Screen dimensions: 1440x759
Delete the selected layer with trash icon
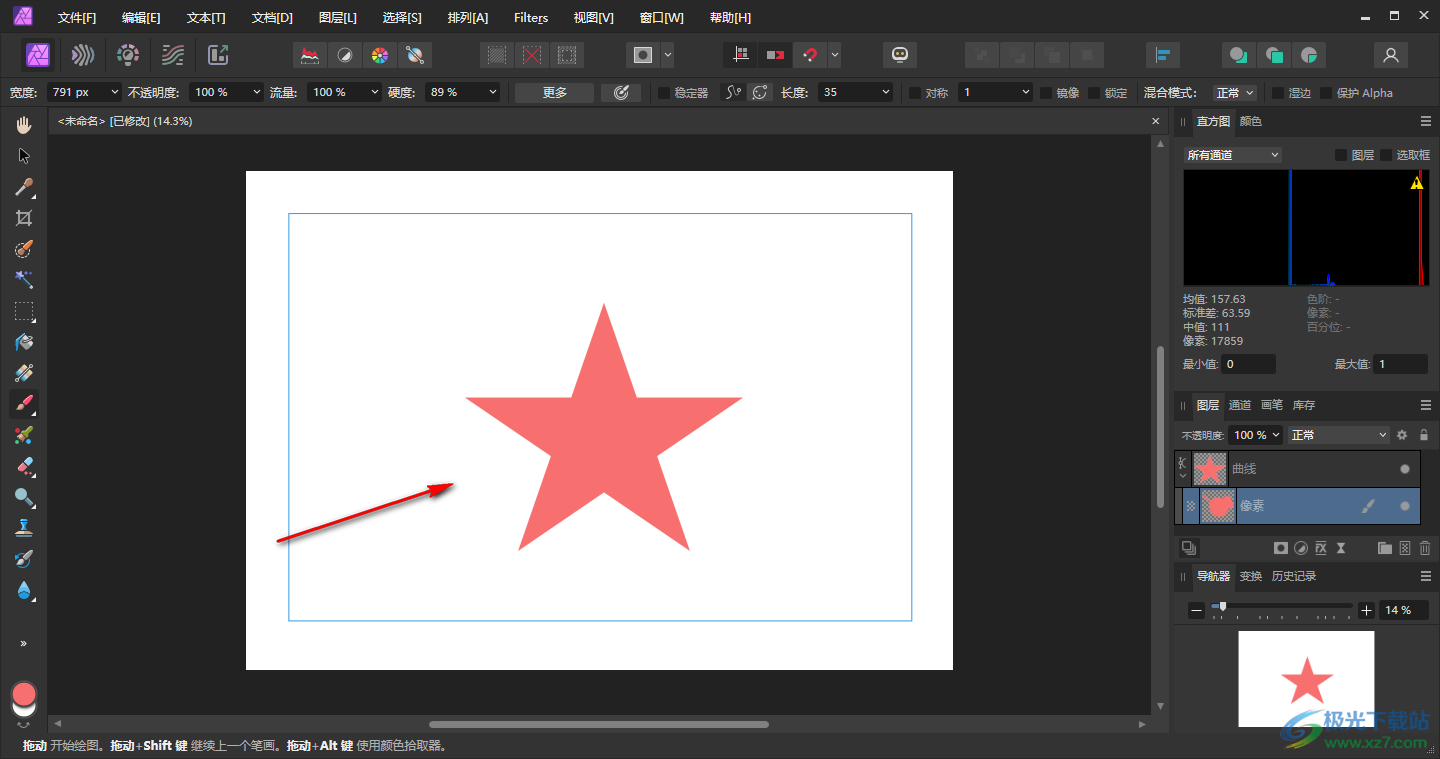(x=1425, y=548)
